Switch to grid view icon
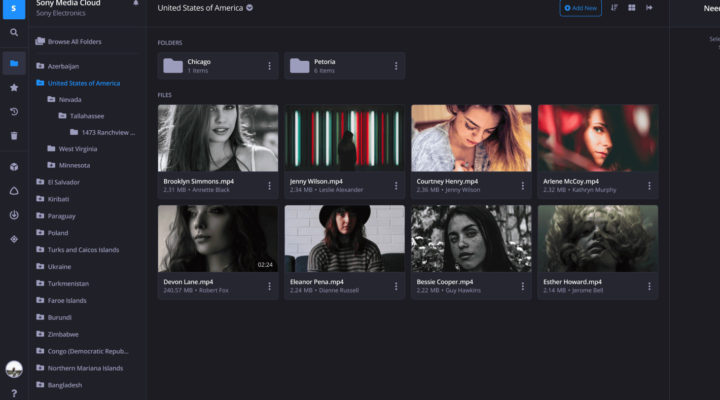Screen dimensions: 720x400 632,8
